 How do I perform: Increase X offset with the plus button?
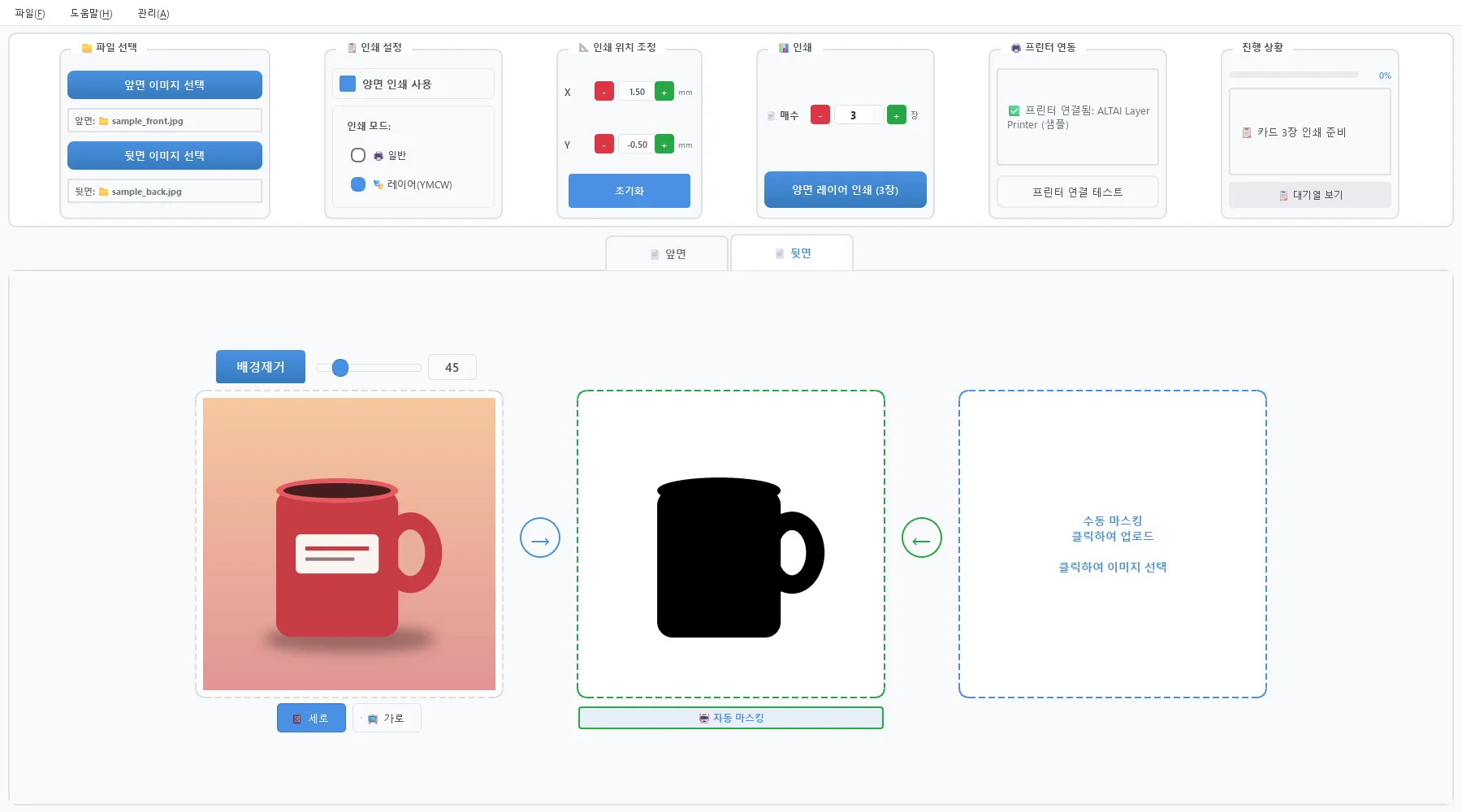(x=664, y=92)
